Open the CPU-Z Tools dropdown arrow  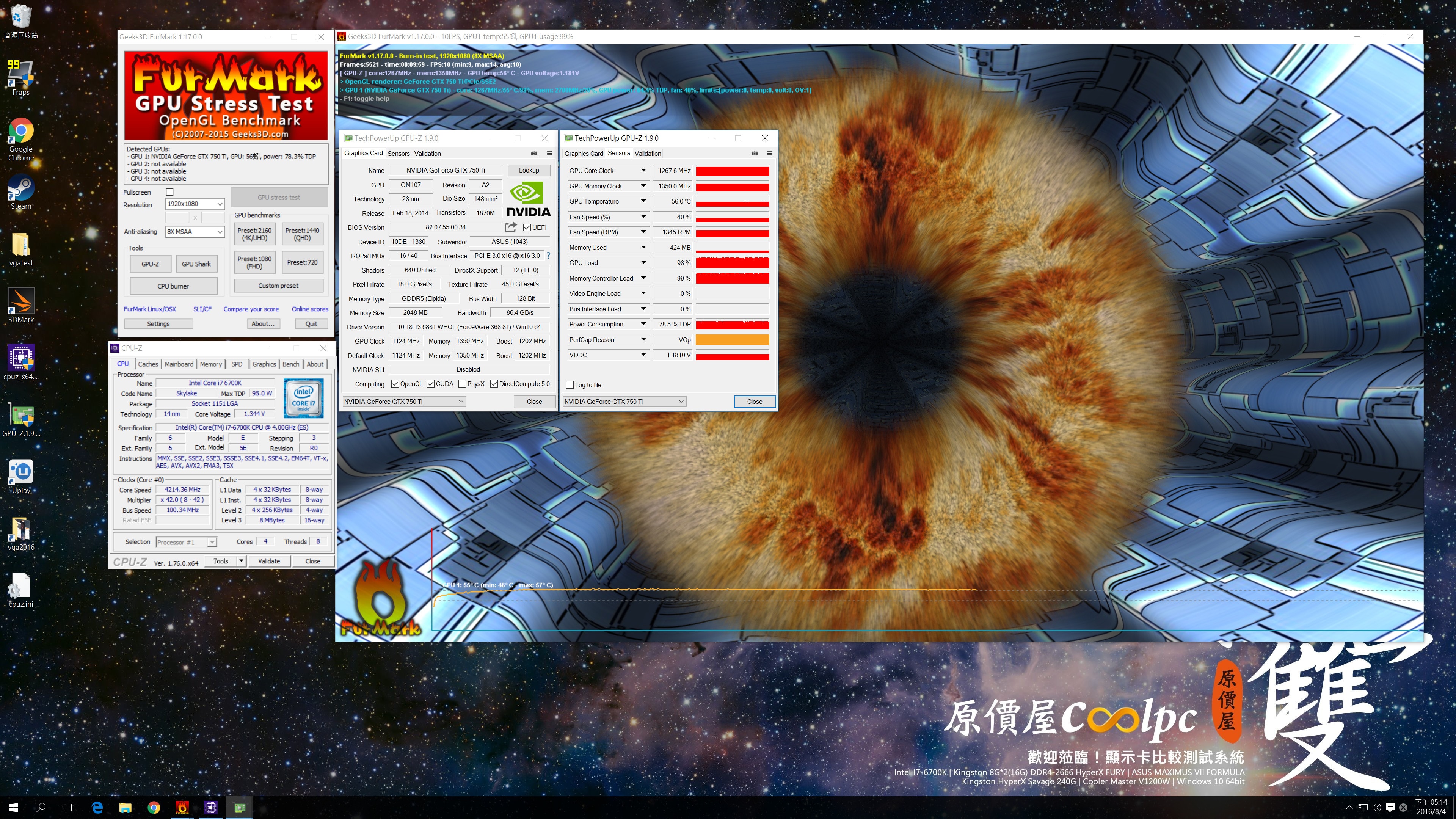pos(242,561)
